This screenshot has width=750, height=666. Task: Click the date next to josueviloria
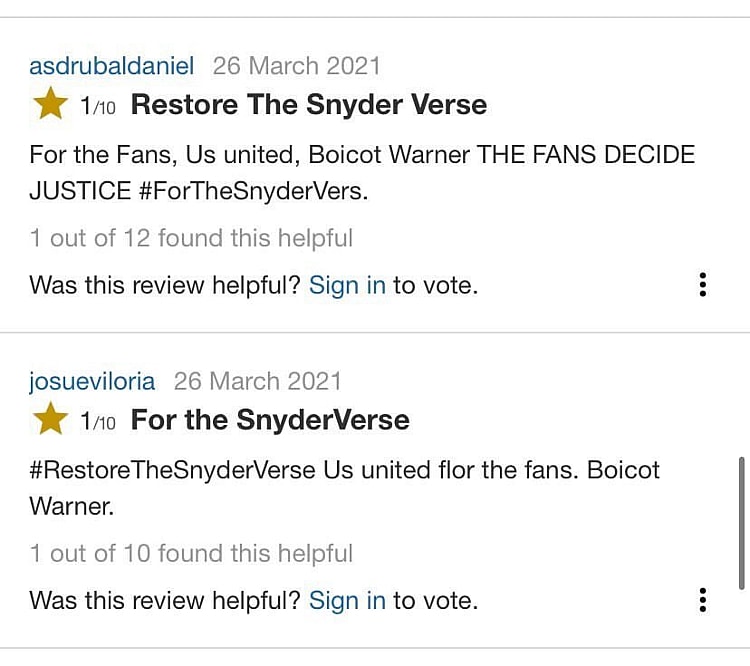(257, 382)
